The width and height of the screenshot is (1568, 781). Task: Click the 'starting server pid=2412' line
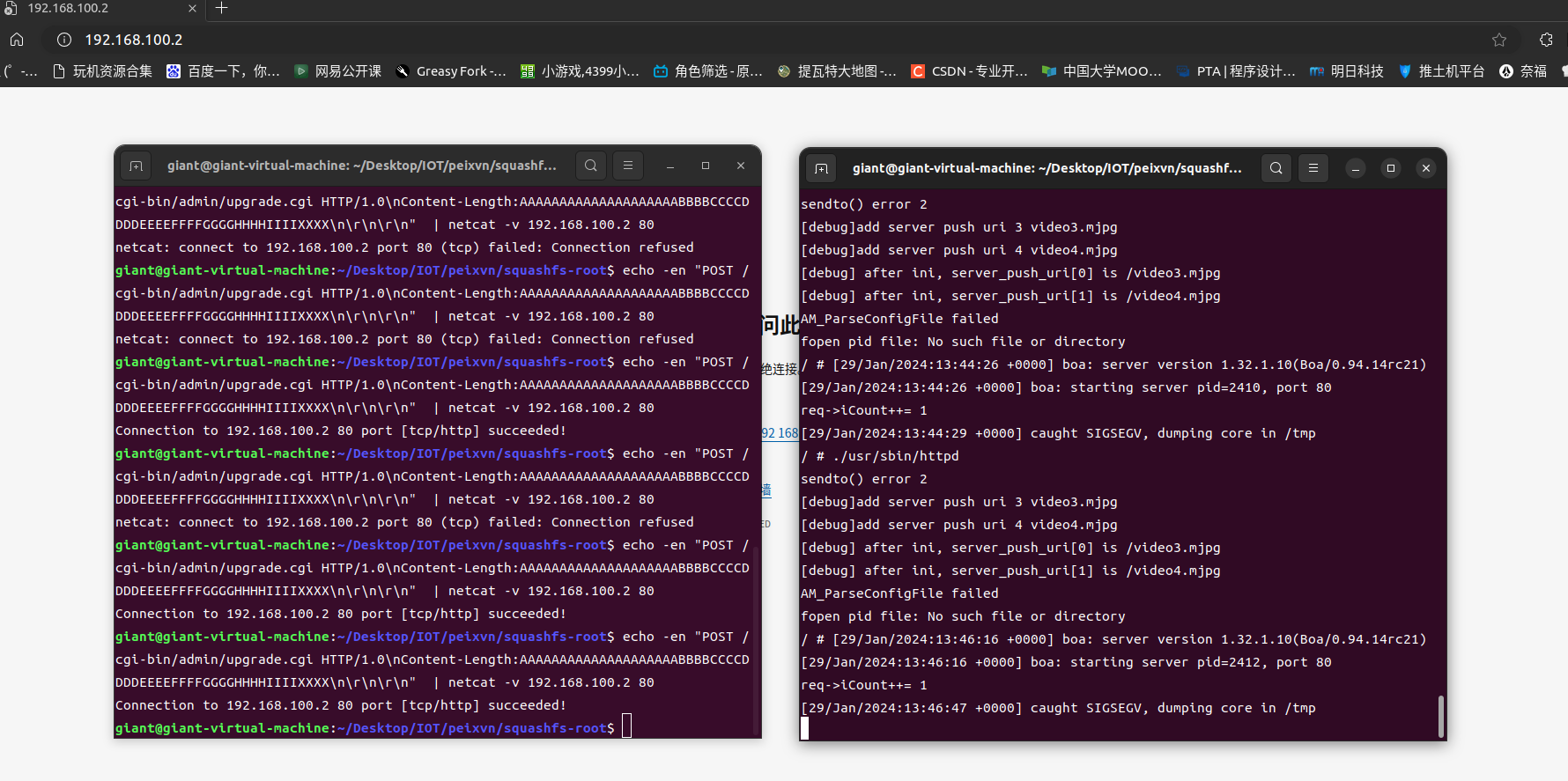[x=1066, y=662]
